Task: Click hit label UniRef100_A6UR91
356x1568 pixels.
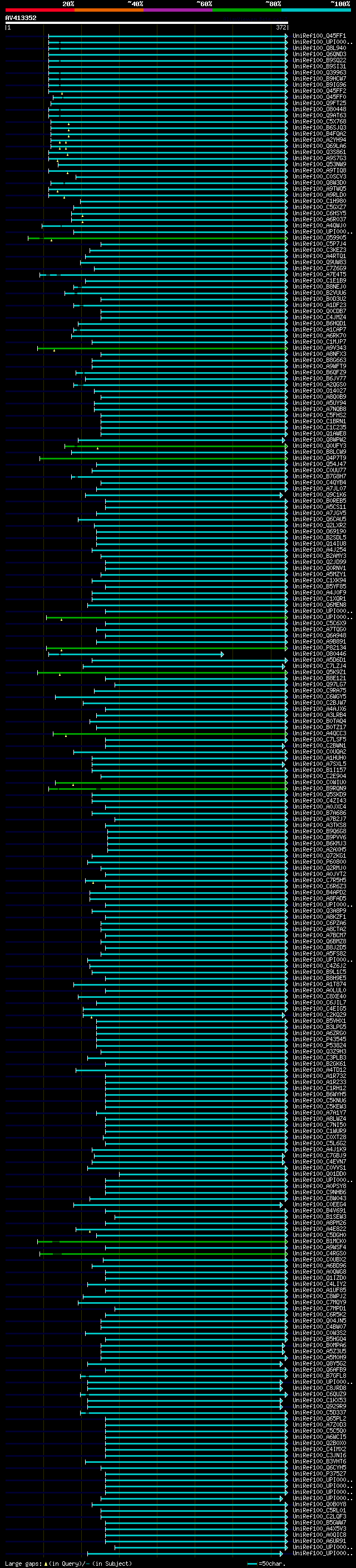Action: click(319, 1541)
